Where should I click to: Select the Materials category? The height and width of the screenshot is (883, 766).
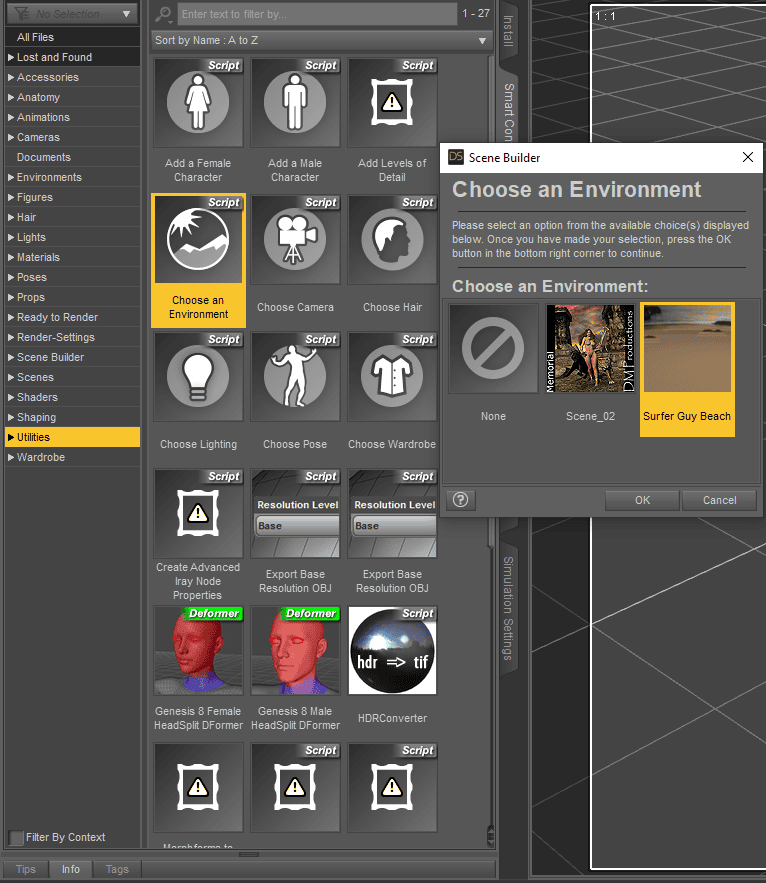[72, 257]
